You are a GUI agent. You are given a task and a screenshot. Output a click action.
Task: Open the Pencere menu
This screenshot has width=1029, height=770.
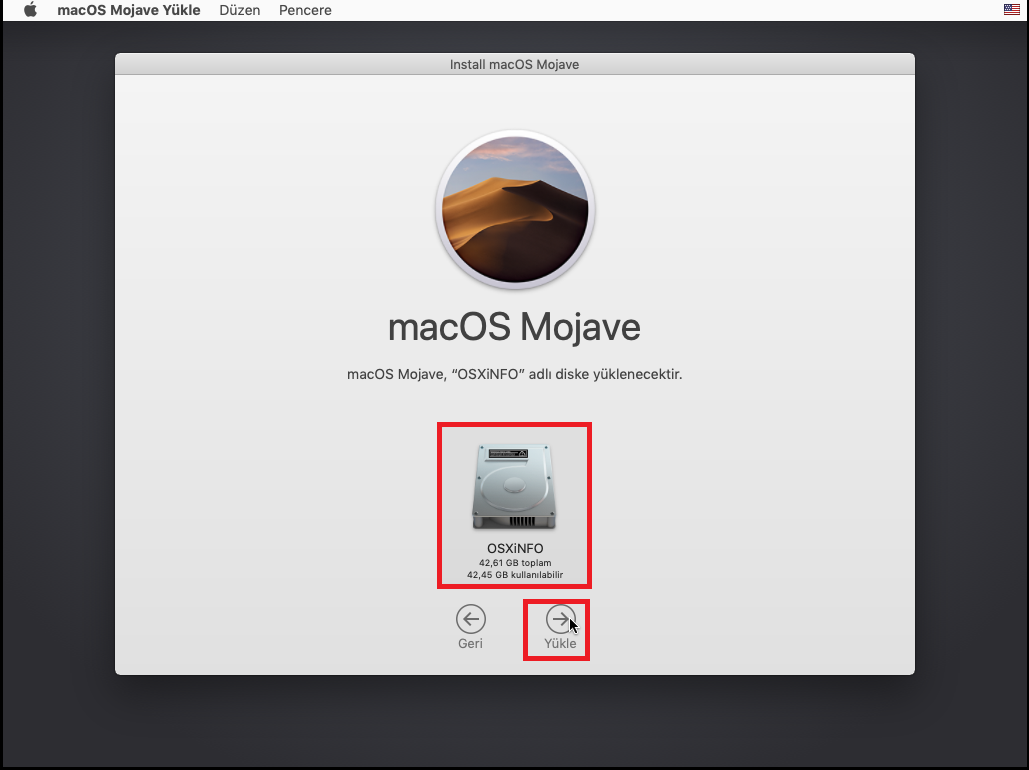tap(304, 10)
